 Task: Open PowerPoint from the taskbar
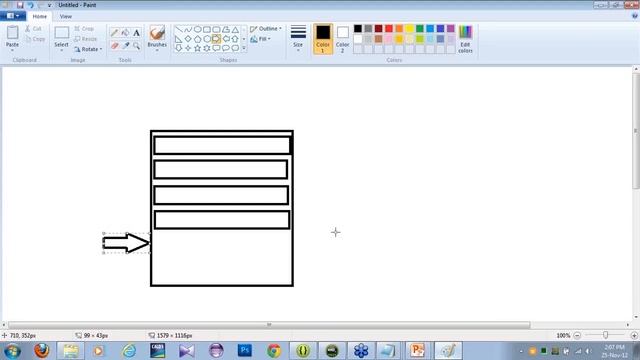coord(418,351)
